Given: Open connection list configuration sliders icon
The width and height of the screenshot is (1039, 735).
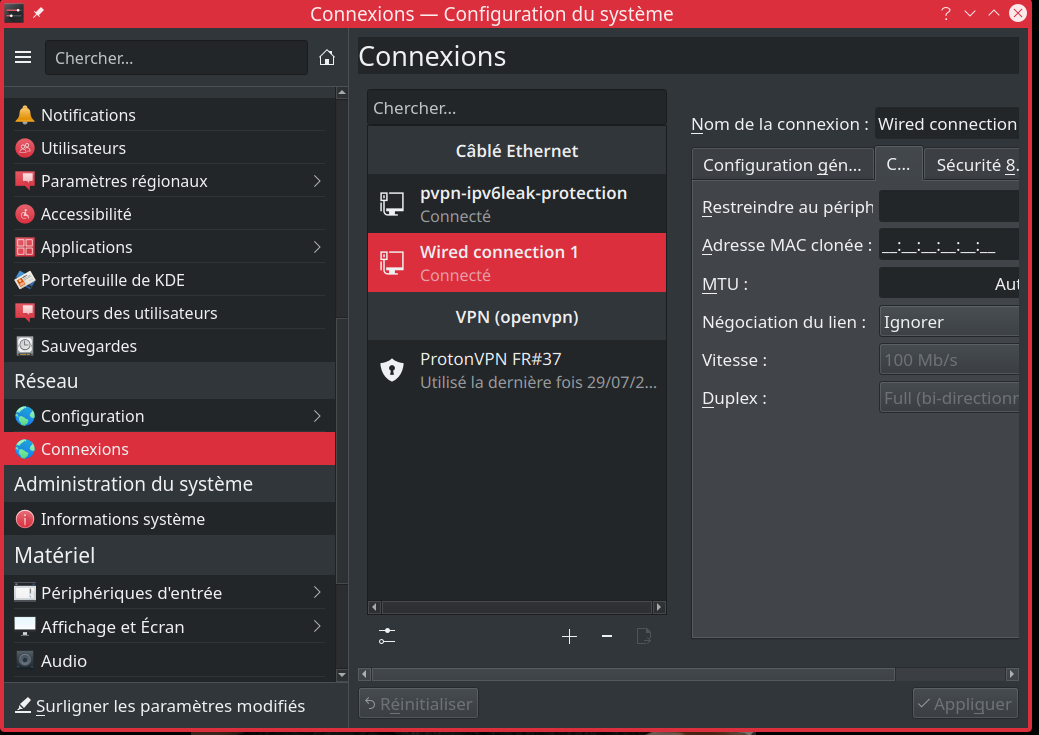Looking at the screenshot, I should click(388, 636).
